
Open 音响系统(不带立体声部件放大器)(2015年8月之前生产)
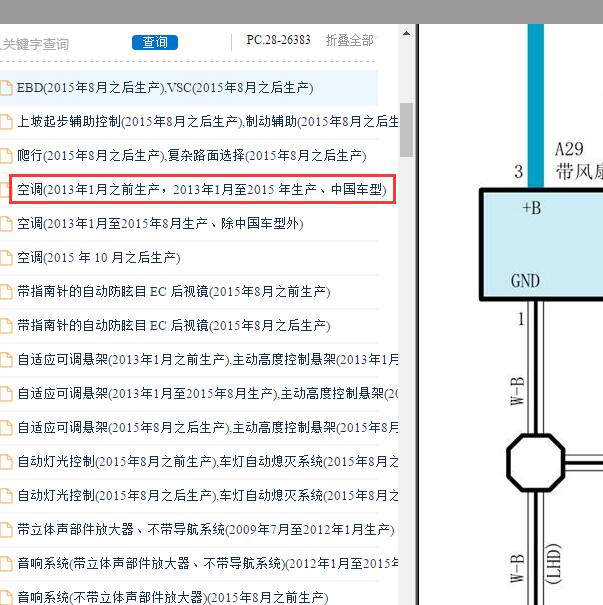point(172,597)
